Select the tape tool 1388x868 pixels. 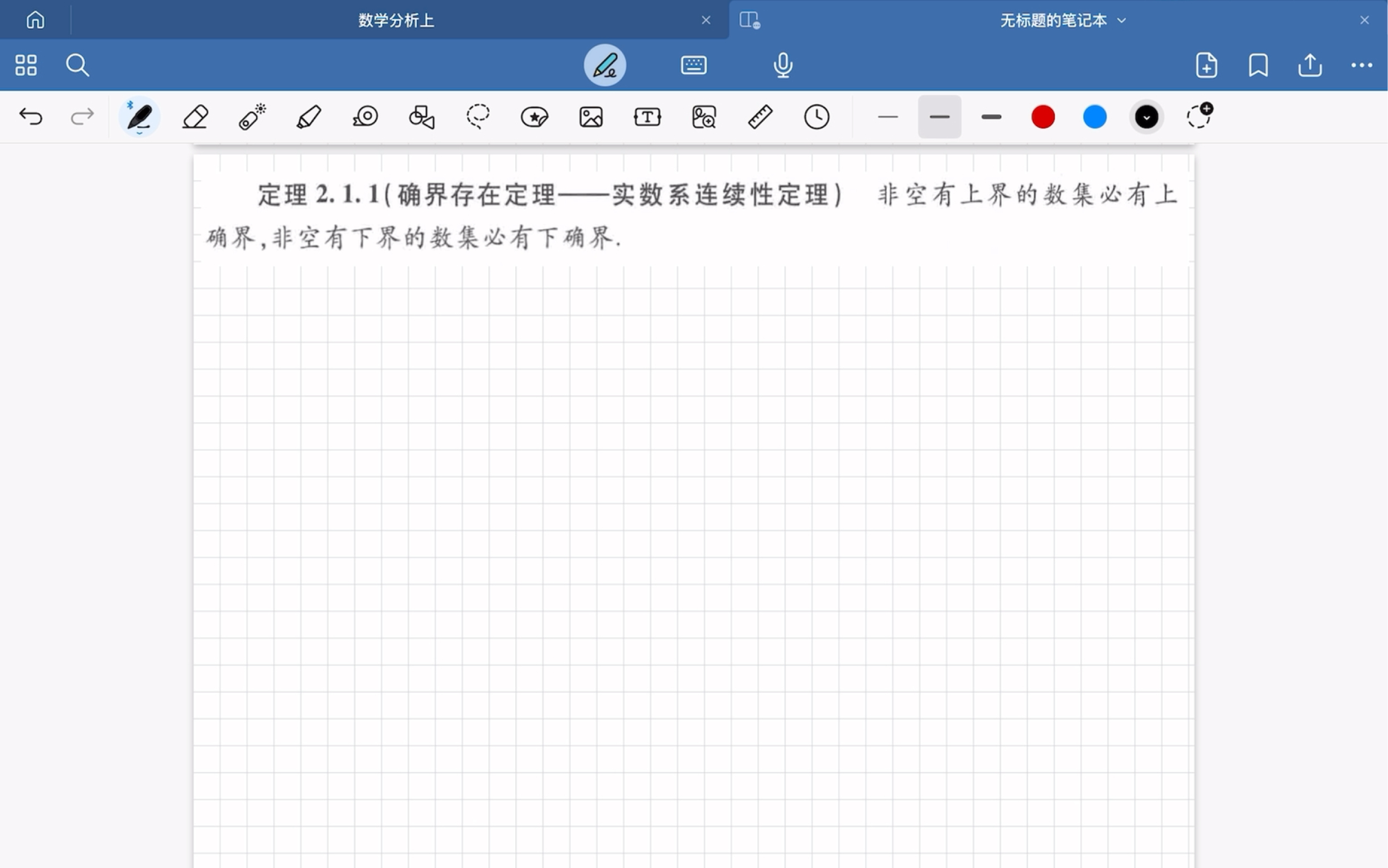pos(365,117)
